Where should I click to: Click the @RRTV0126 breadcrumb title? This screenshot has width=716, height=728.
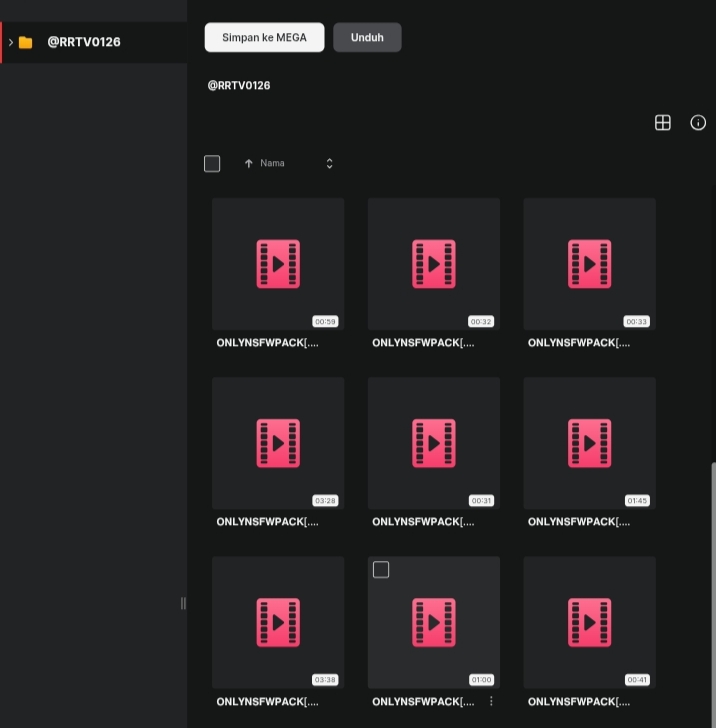[239, 85]
